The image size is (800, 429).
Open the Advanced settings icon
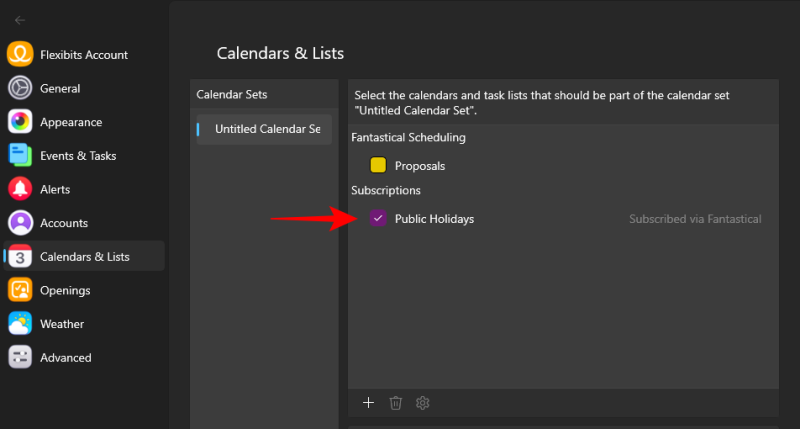pyautogui.click(x=20, y=357)
